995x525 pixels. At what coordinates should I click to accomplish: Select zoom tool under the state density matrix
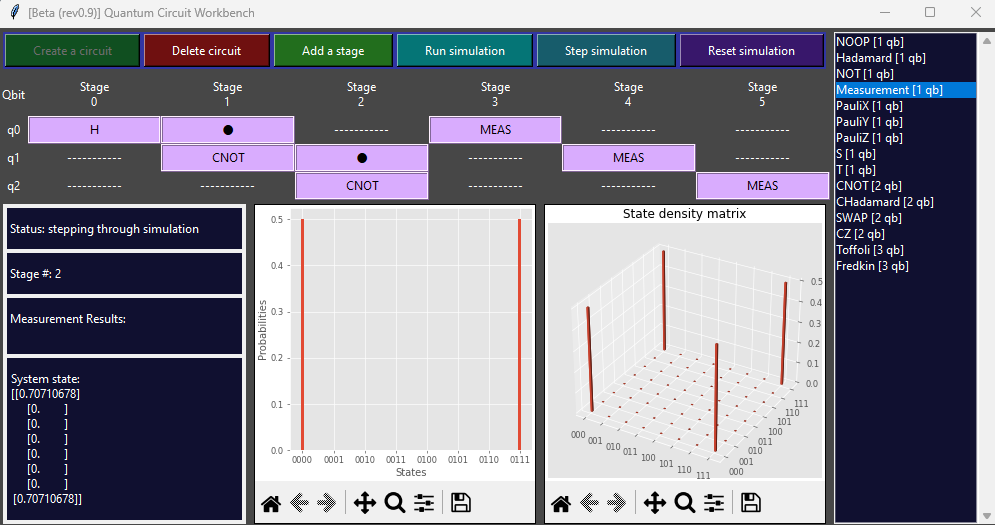point(685,503)
